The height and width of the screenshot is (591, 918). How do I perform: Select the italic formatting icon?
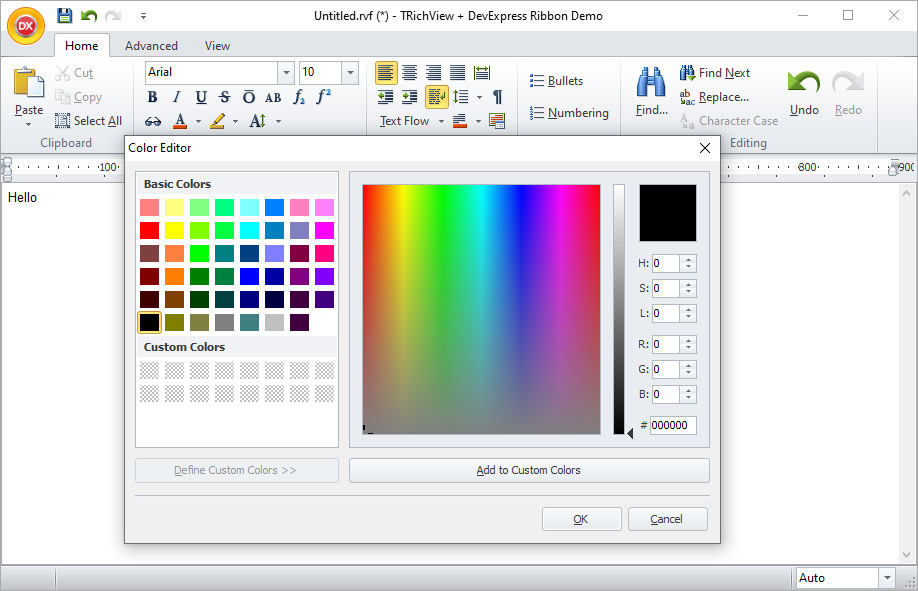[x=176, y=97]
